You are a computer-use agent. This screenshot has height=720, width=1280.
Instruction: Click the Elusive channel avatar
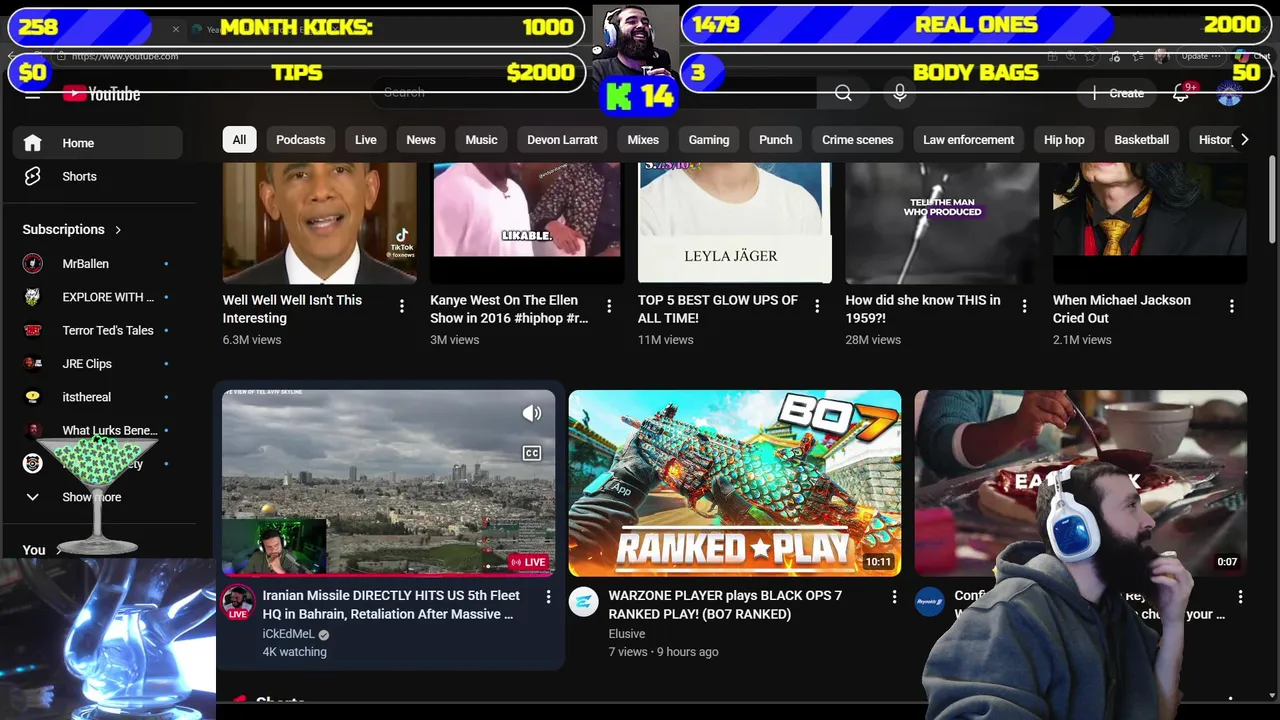point(584,601)
